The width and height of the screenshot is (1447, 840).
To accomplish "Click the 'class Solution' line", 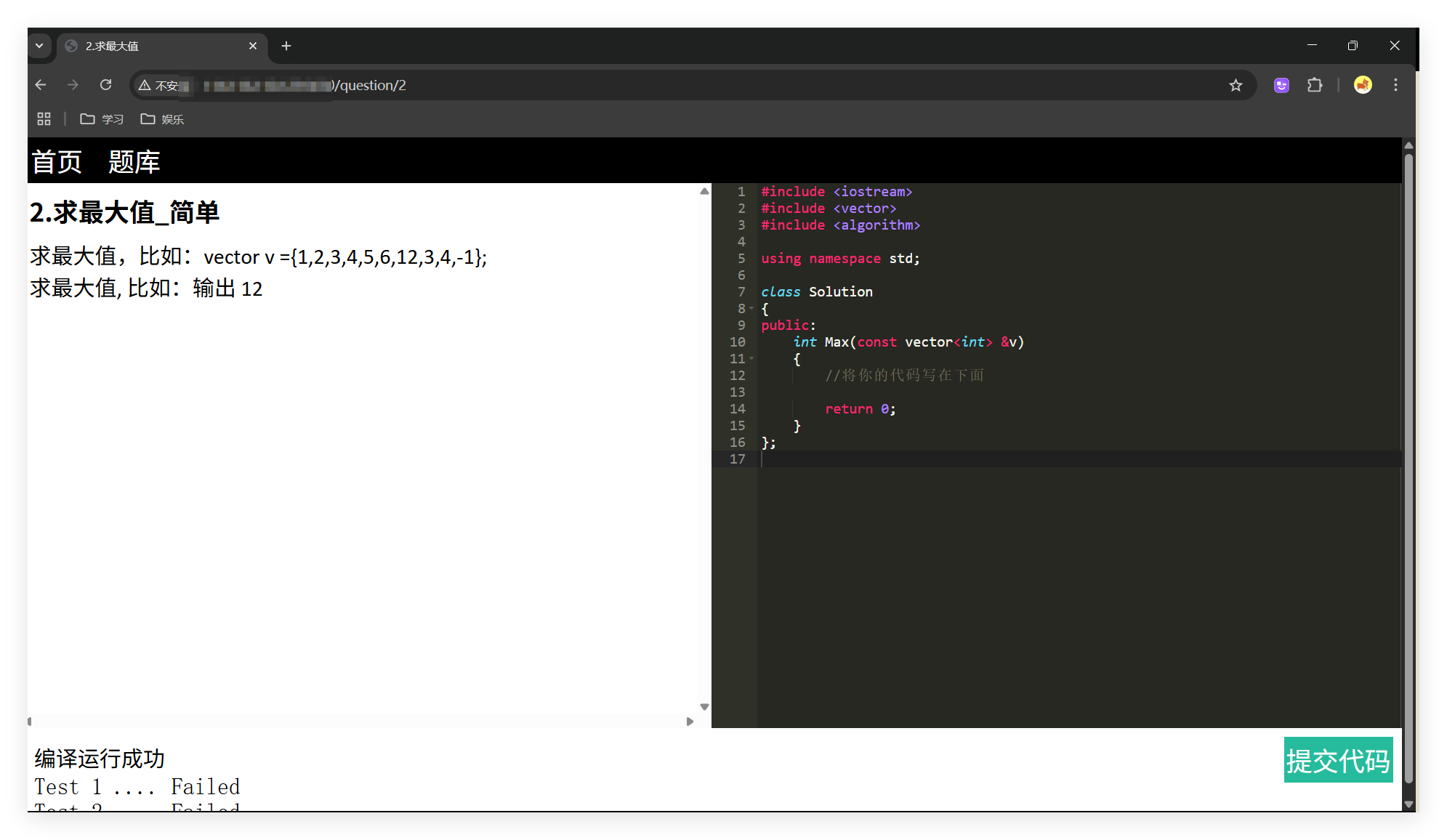I will pos(817,292).
